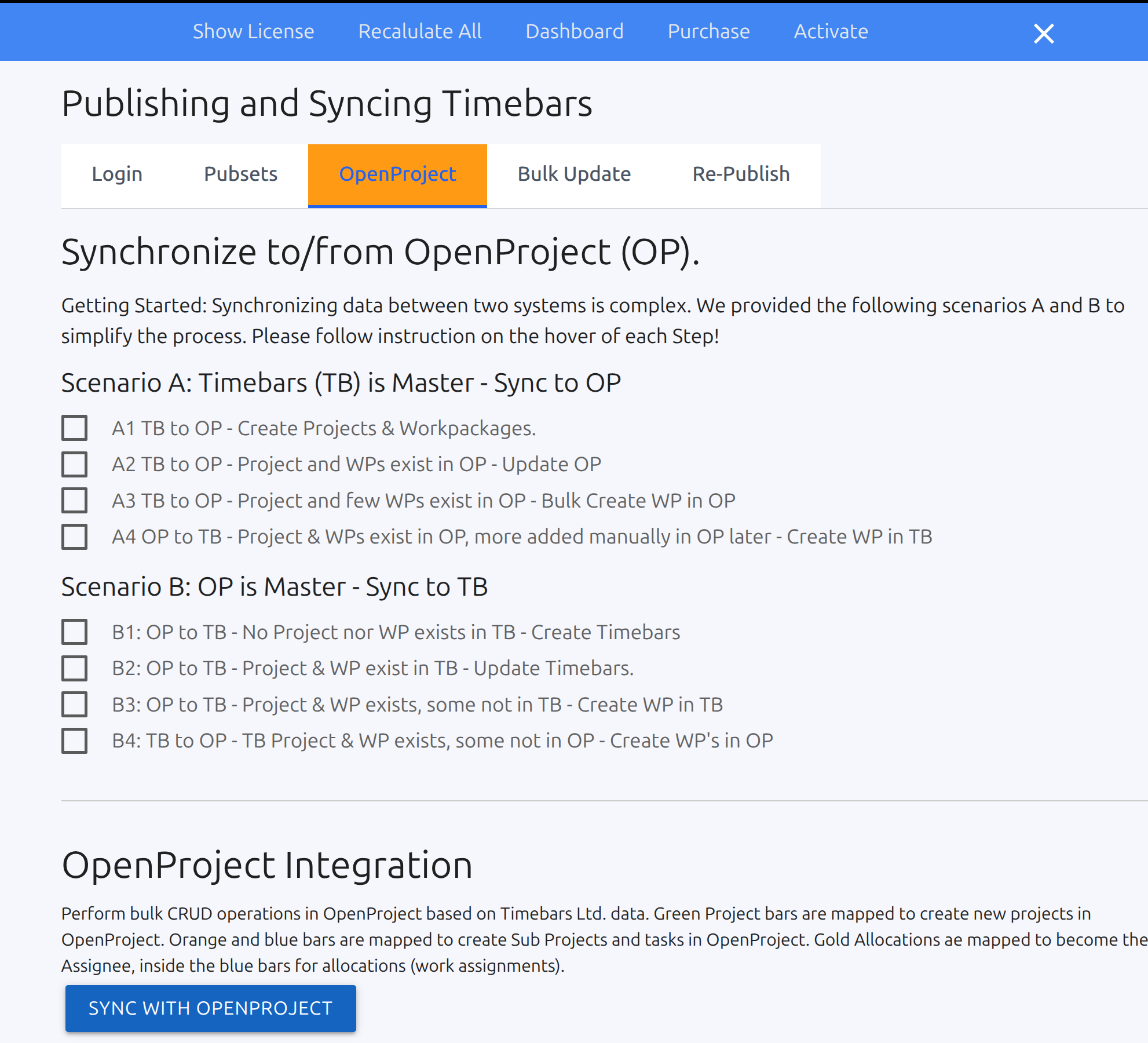Click A3 few WPs exist label

click(423, 501)
